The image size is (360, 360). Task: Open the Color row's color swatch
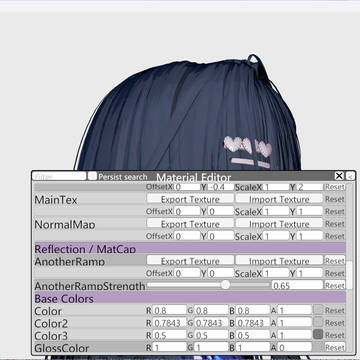(318, 310)
